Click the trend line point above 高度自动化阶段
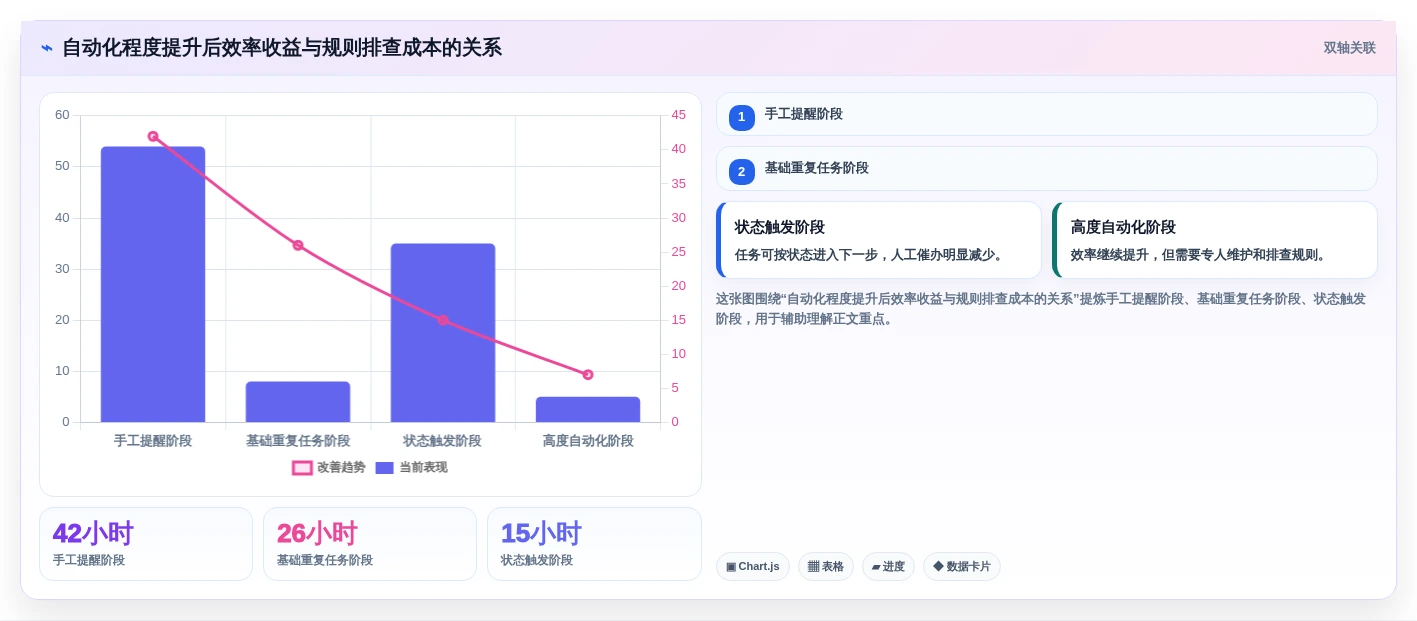The image size is (1417, 621). [588, 375]
